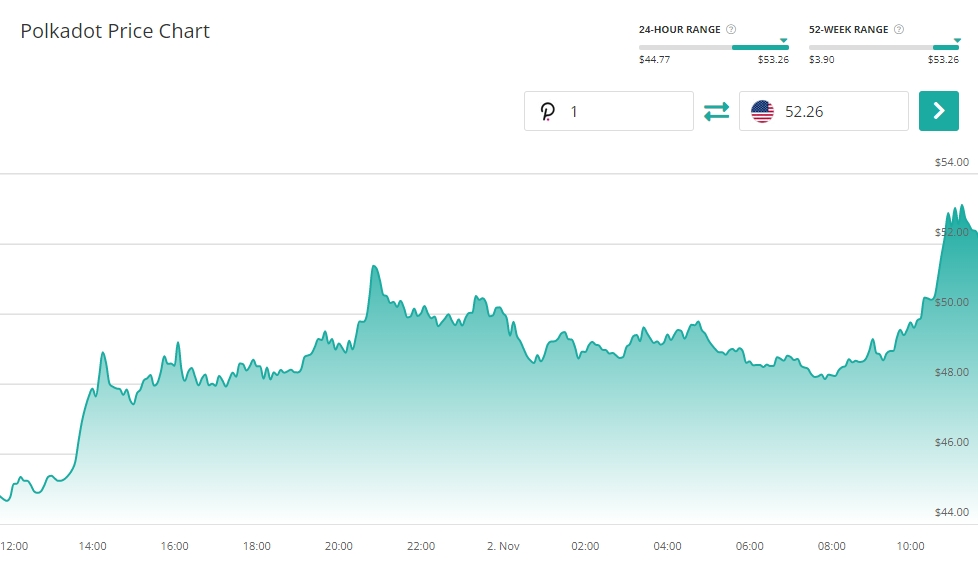
Task: Click the triangle marker above the 24-hour range bar
Action: coord(784,41)
